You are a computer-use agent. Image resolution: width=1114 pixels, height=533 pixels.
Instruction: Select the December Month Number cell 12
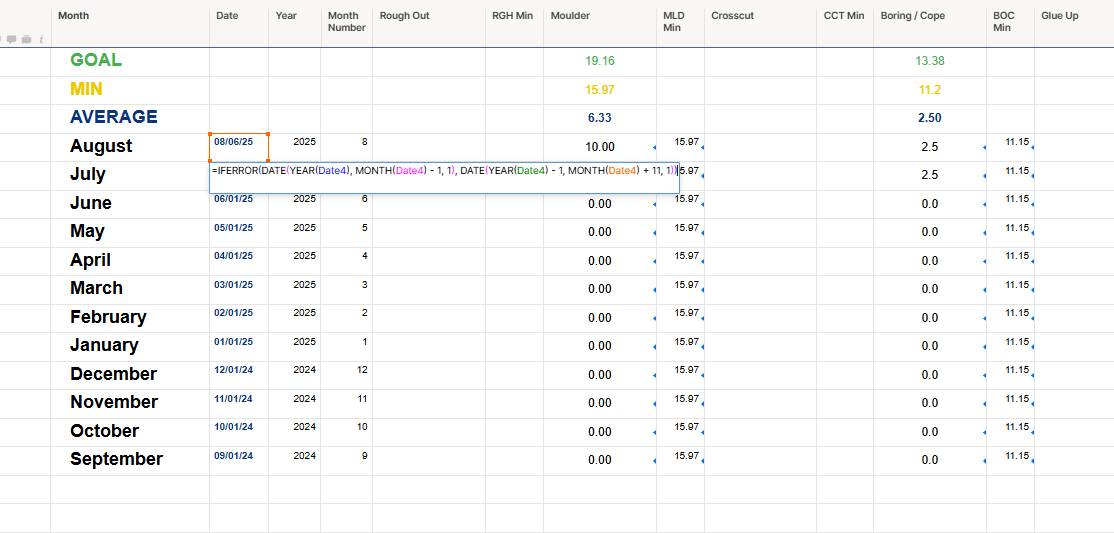pos(347,375)
